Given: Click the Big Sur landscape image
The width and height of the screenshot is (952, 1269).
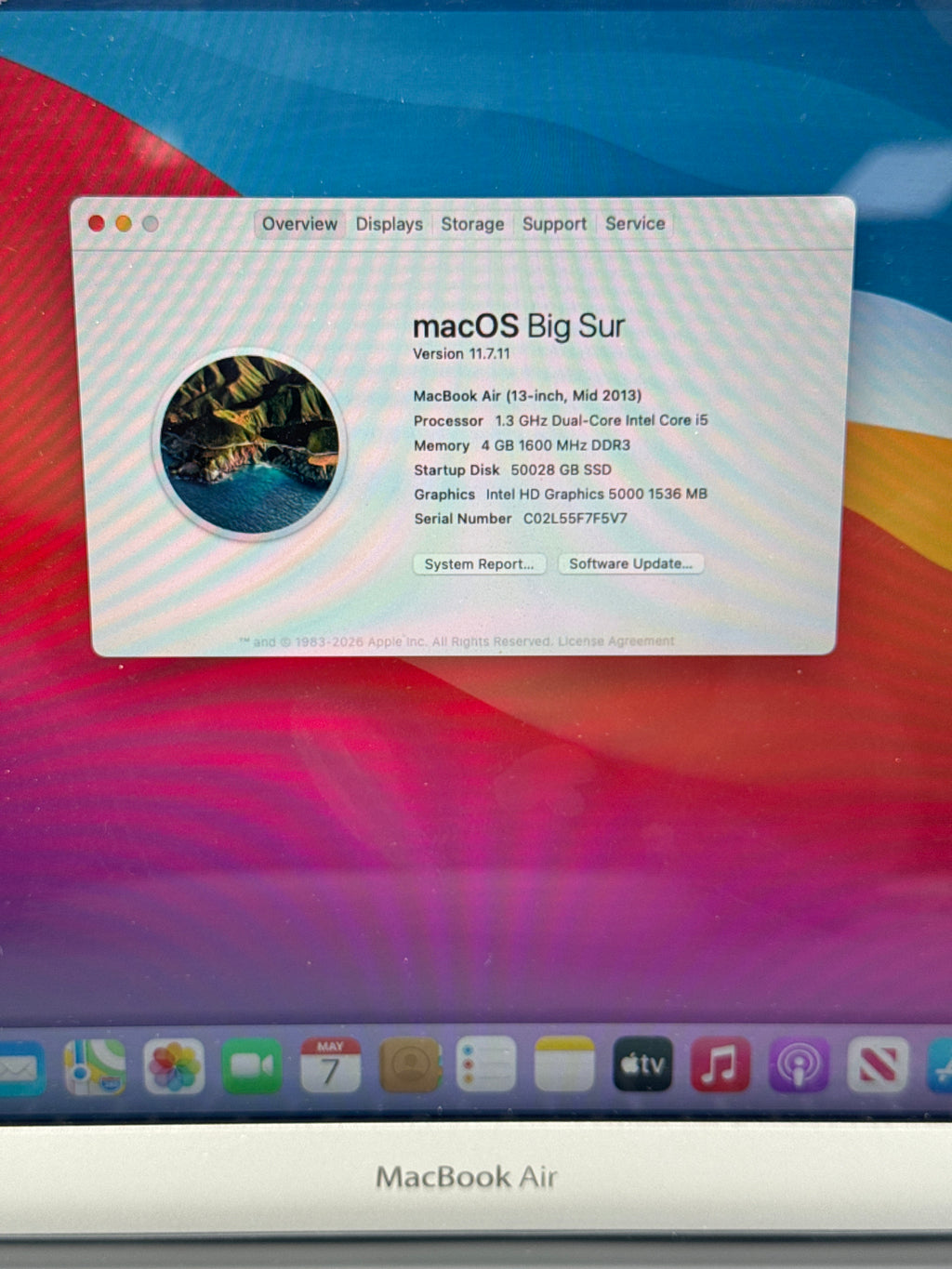Looking at the screenshot, I should click(249, 443).
